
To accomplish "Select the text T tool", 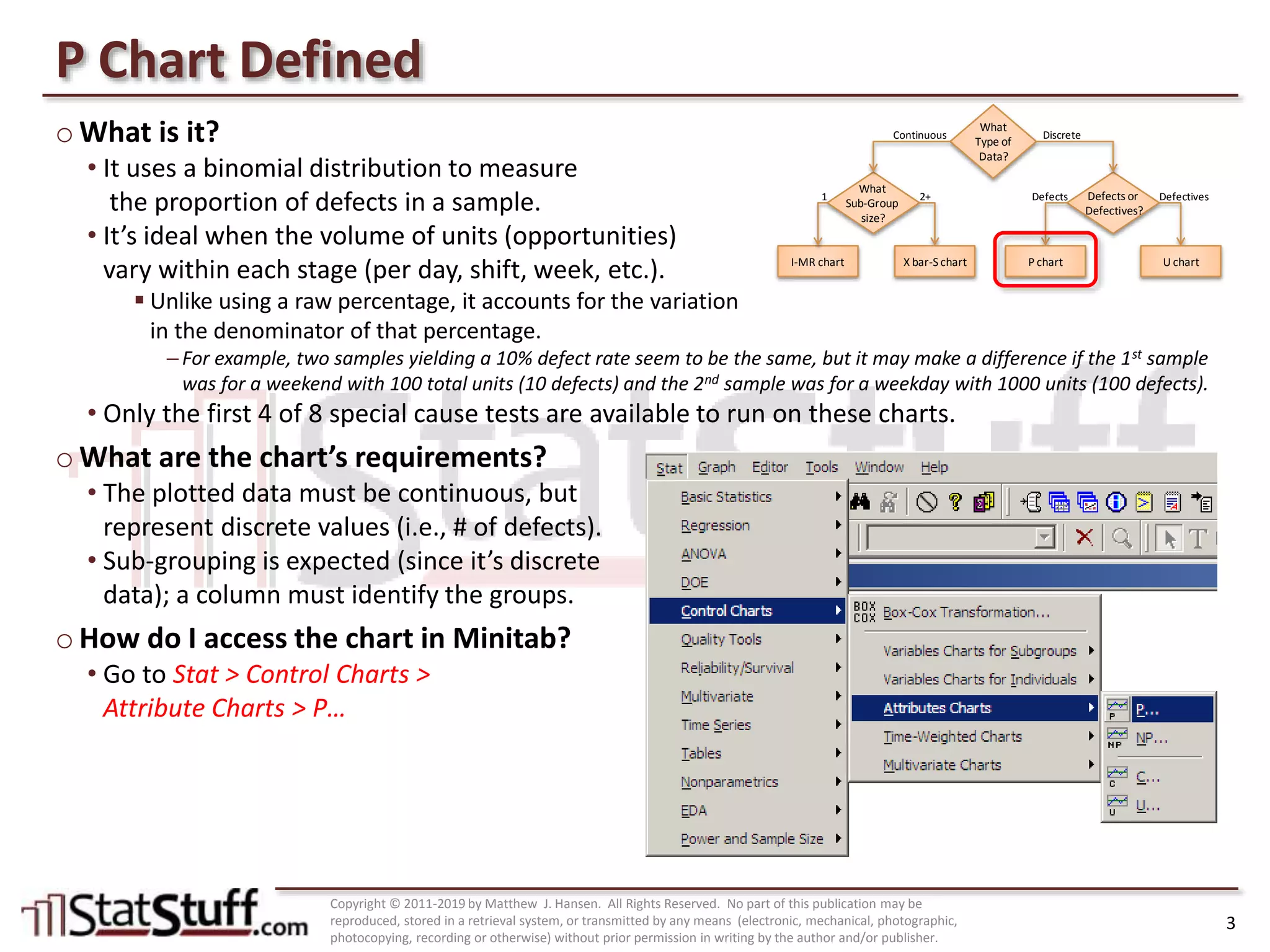I will [x=1198, y=538].
